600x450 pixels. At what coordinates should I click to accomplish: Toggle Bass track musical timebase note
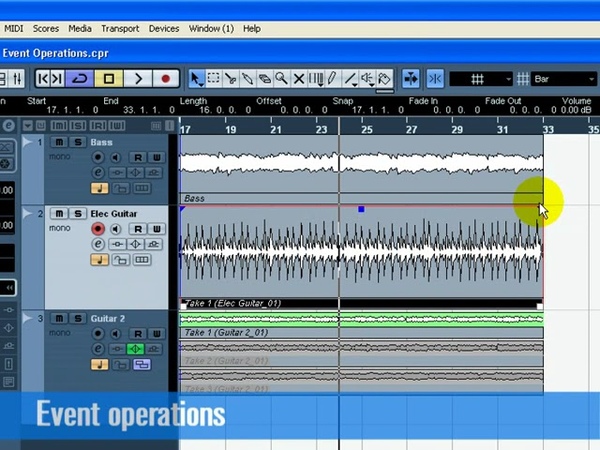pyautogui.click(x=99, y=188)
